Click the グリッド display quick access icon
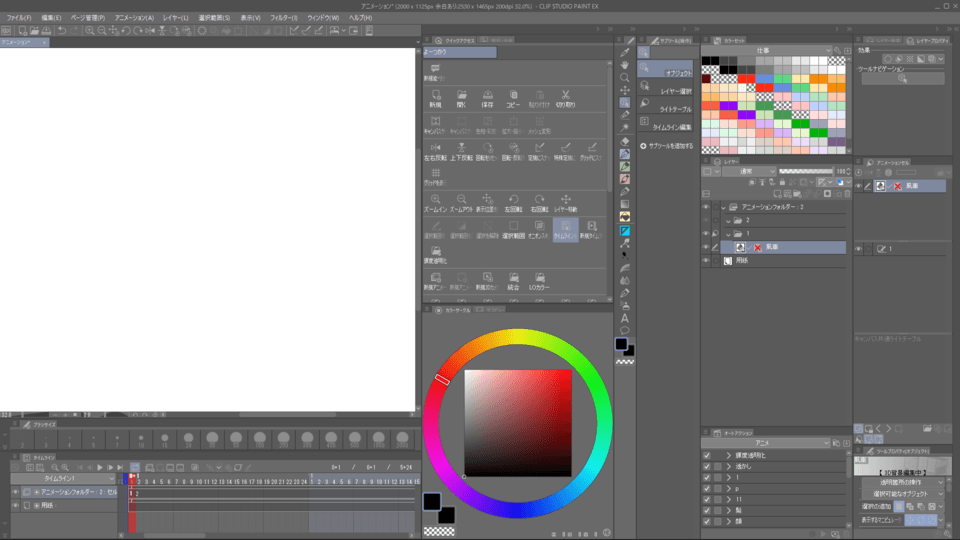 tap(435, 177)
